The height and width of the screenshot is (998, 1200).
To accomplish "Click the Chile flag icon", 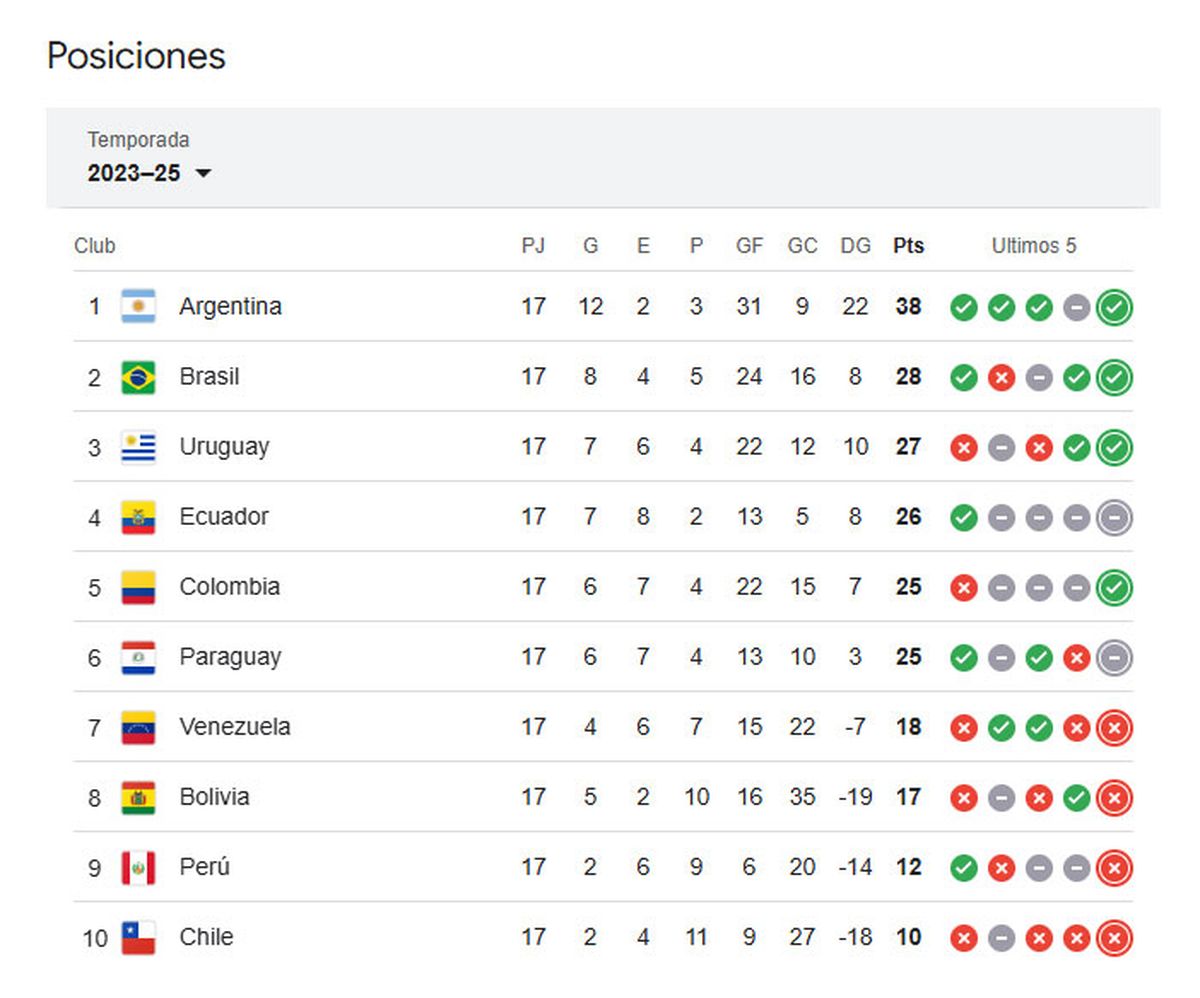I will tap(138, 937).
